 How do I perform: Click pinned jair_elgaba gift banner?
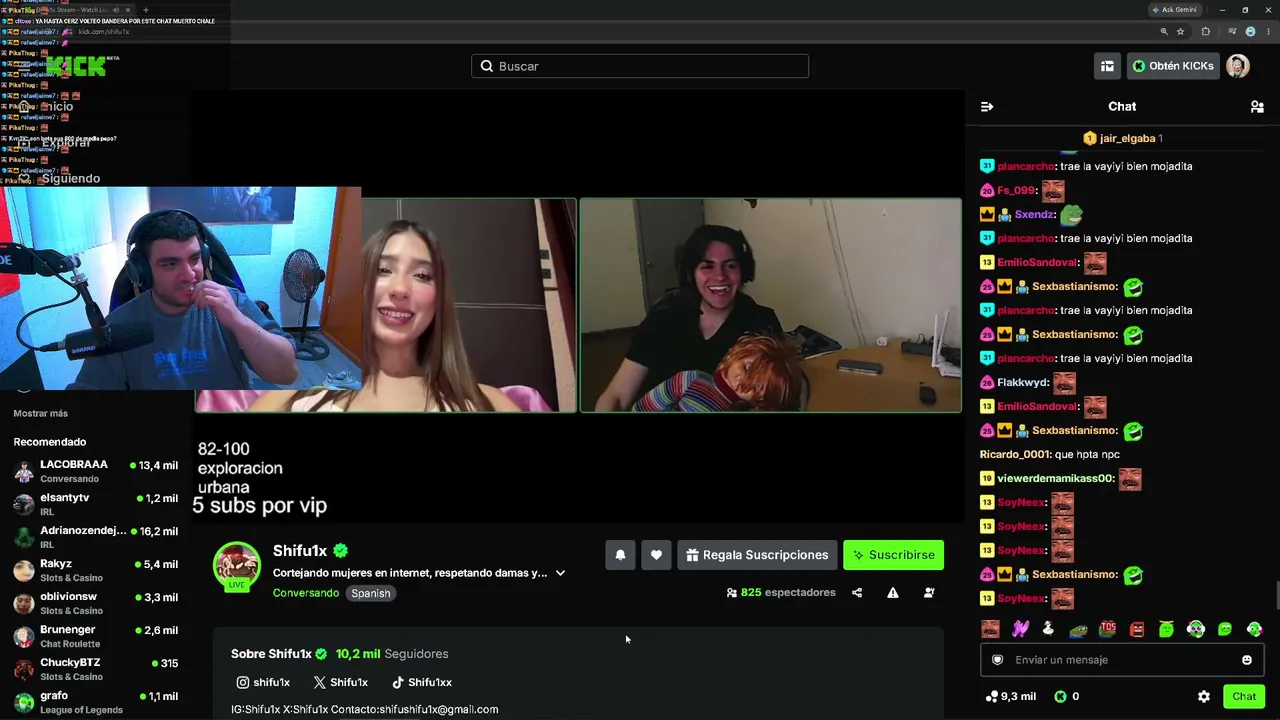[x=1122, y=138]
